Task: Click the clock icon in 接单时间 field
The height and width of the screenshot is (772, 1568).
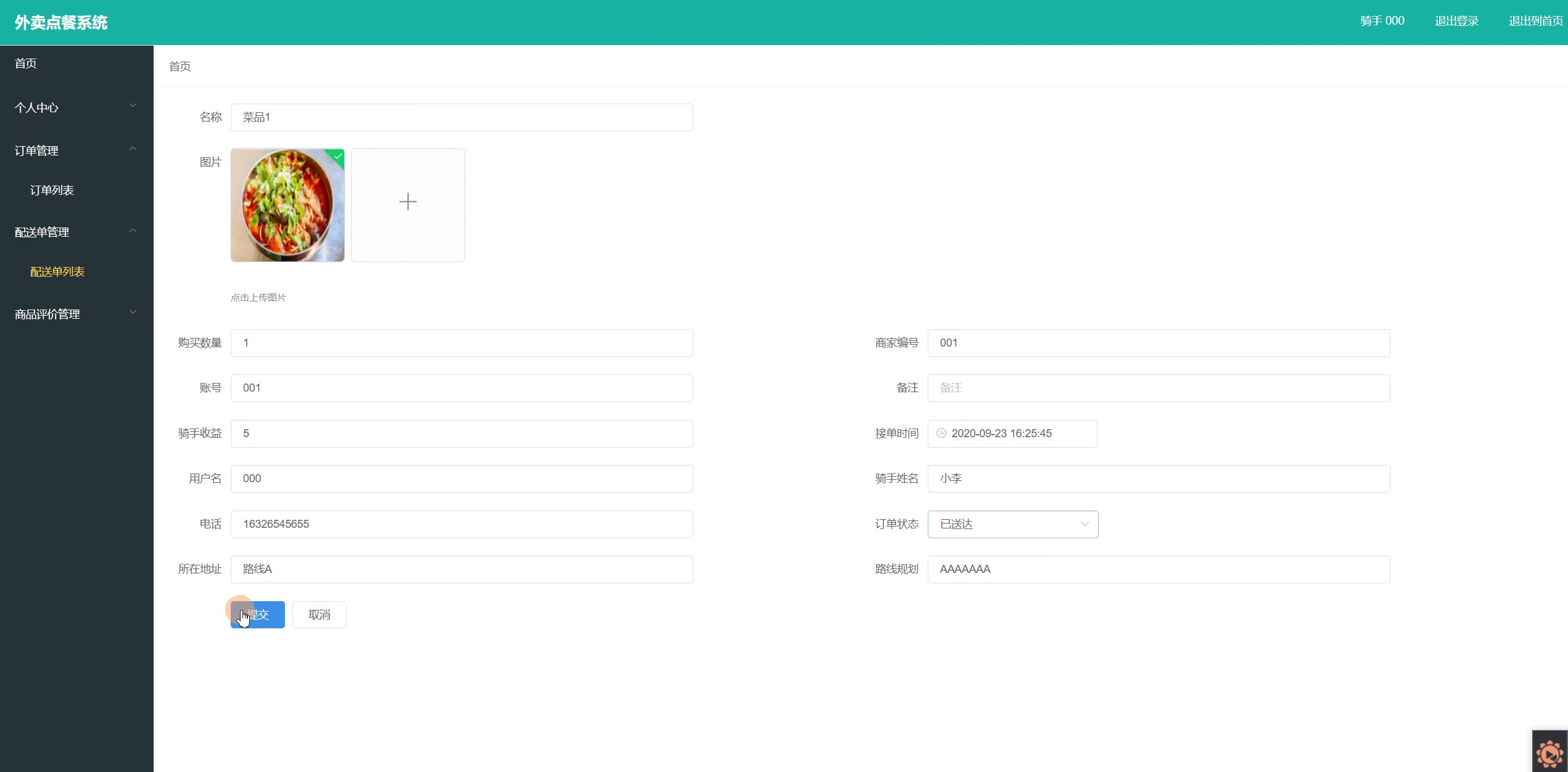Action: tap(941, 433)
